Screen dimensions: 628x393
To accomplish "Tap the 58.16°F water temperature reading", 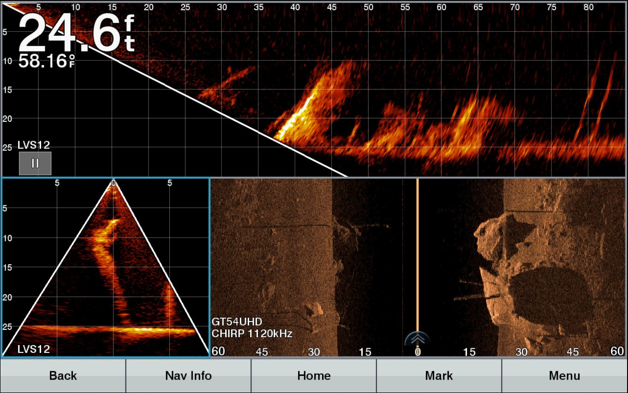I will (x=46, y=61).
